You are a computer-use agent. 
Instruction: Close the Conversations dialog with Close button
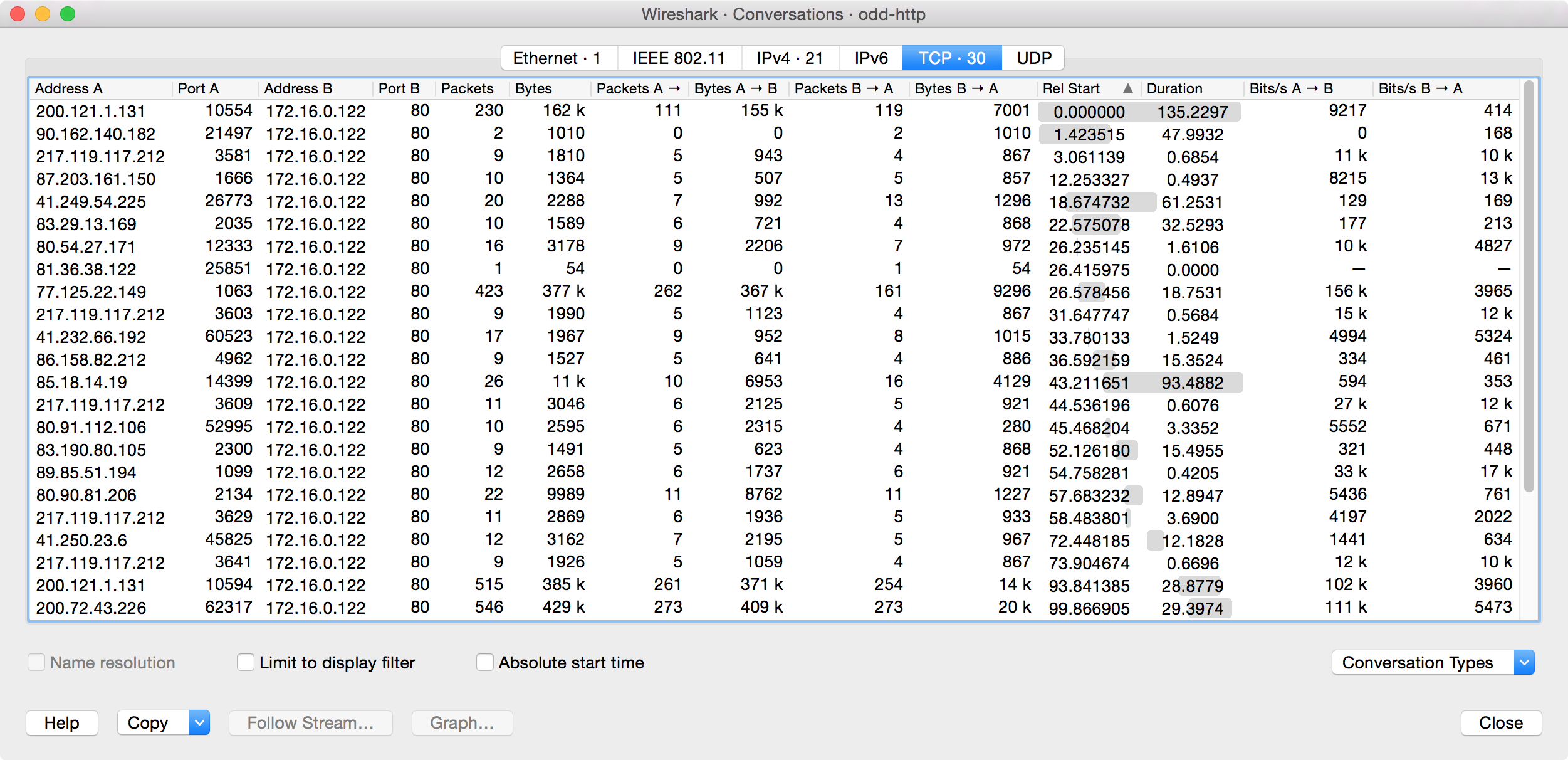pyautogui.click(x=1500, y=722)
